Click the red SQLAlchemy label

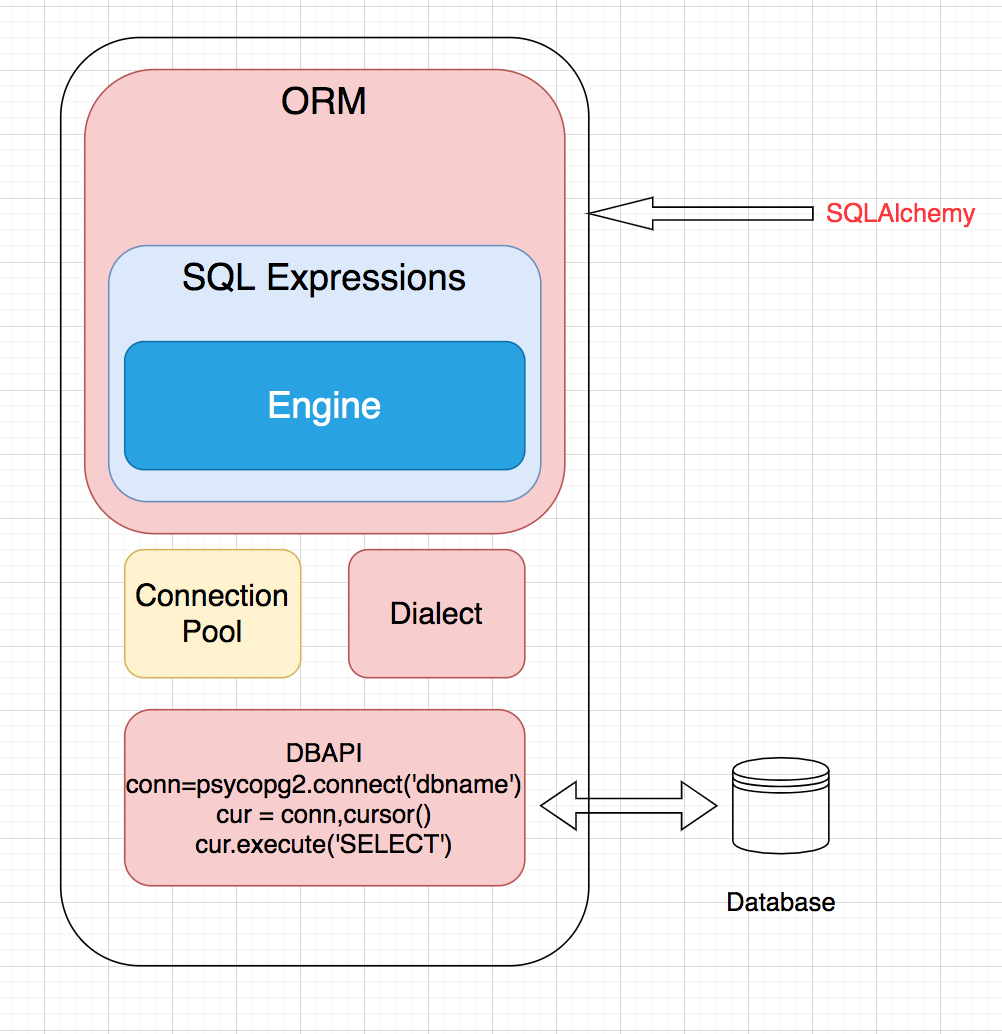coord(899,212)
